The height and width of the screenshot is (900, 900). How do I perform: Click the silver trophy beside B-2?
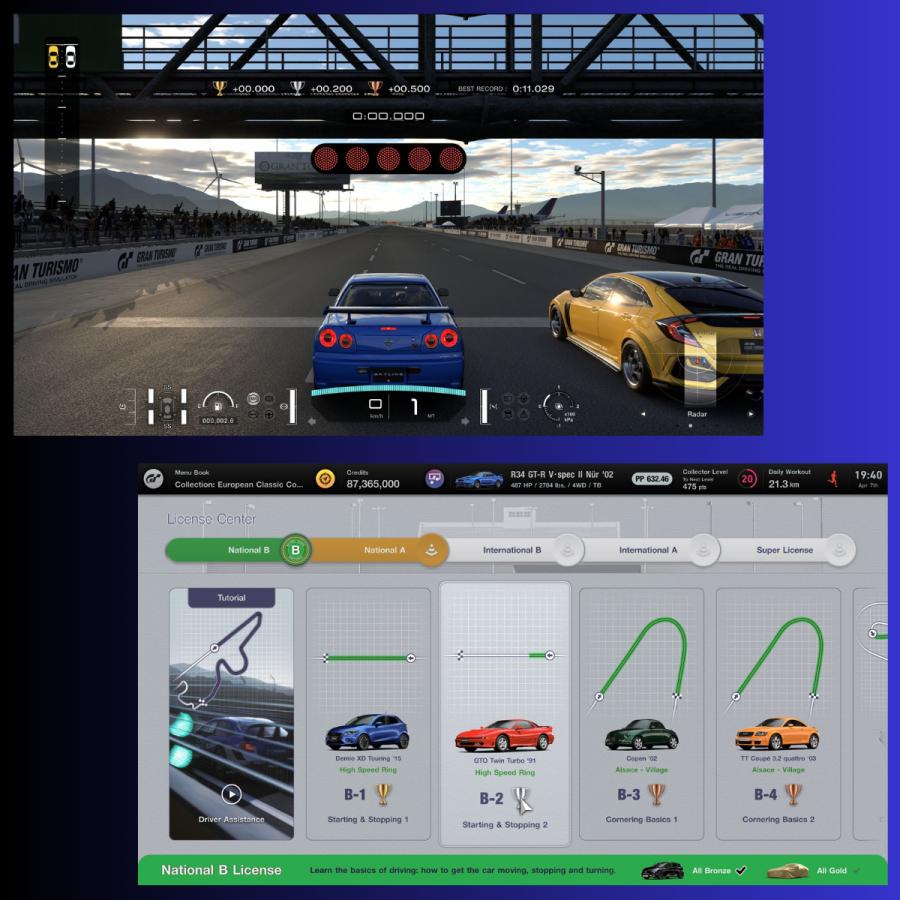tap(521, 800)
